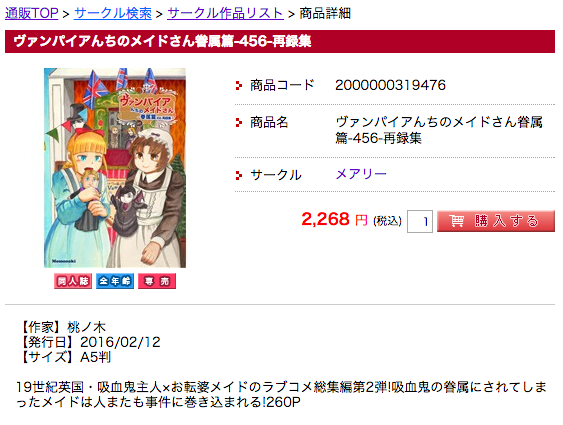Click the red product title header bar
563x425 pixels.
point(280,42)
